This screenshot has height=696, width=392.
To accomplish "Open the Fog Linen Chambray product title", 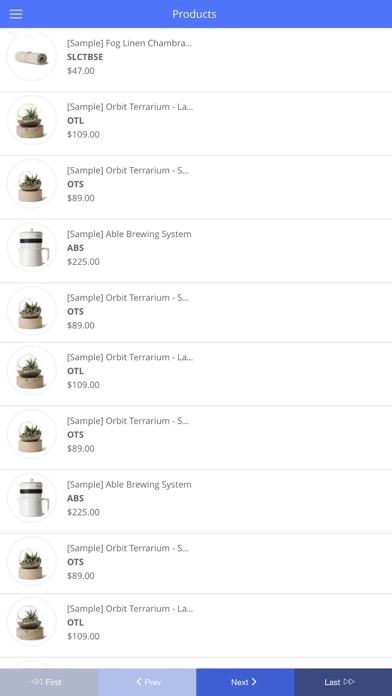I will tap(129, 43).
